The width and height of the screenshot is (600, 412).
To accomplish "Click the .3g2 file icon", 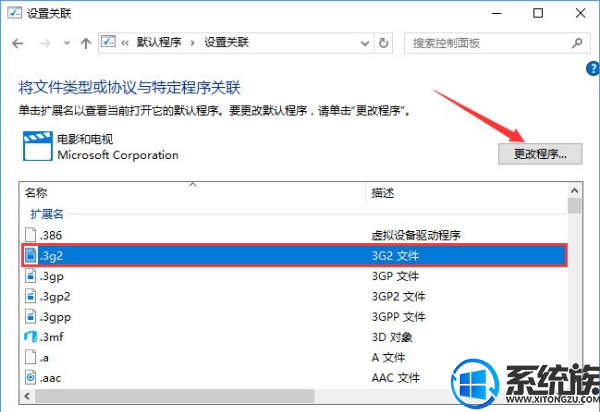I will (x=31, y=255).
